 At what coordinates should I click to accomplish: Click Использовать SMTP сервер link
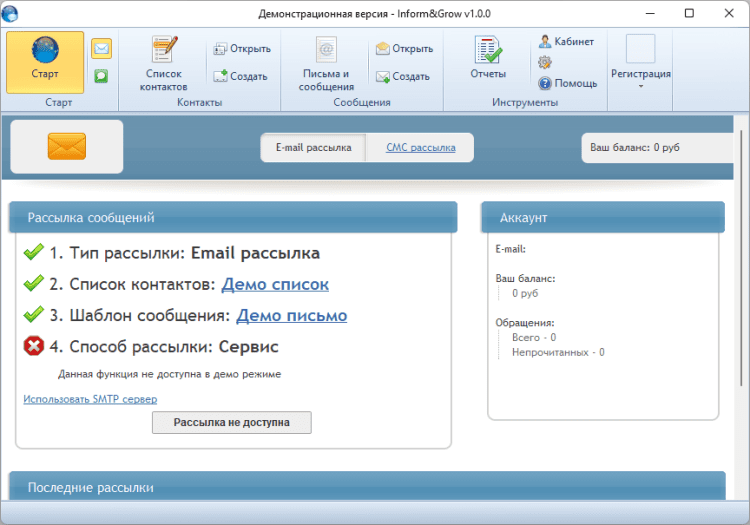90,399
